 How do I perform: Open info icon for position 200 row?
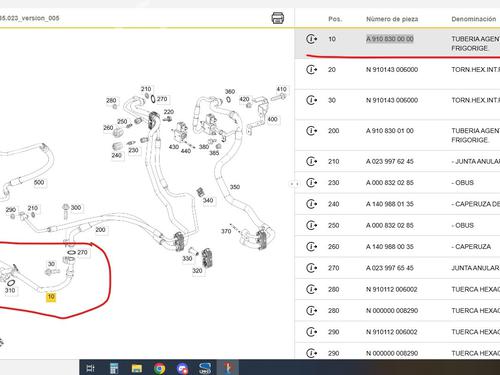tap(311, 131)
